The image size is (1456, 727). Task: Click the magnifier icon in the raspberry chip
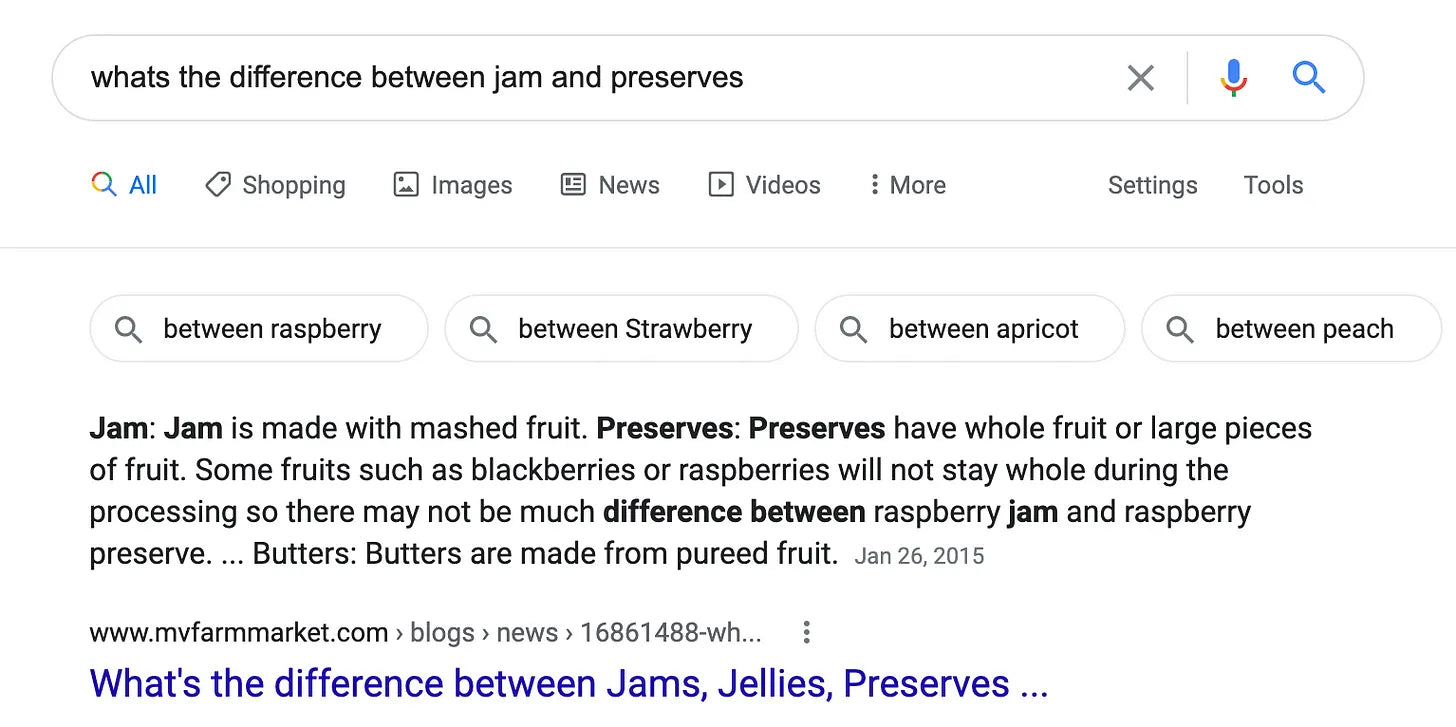pyautogui.click(x=128, y=329)
